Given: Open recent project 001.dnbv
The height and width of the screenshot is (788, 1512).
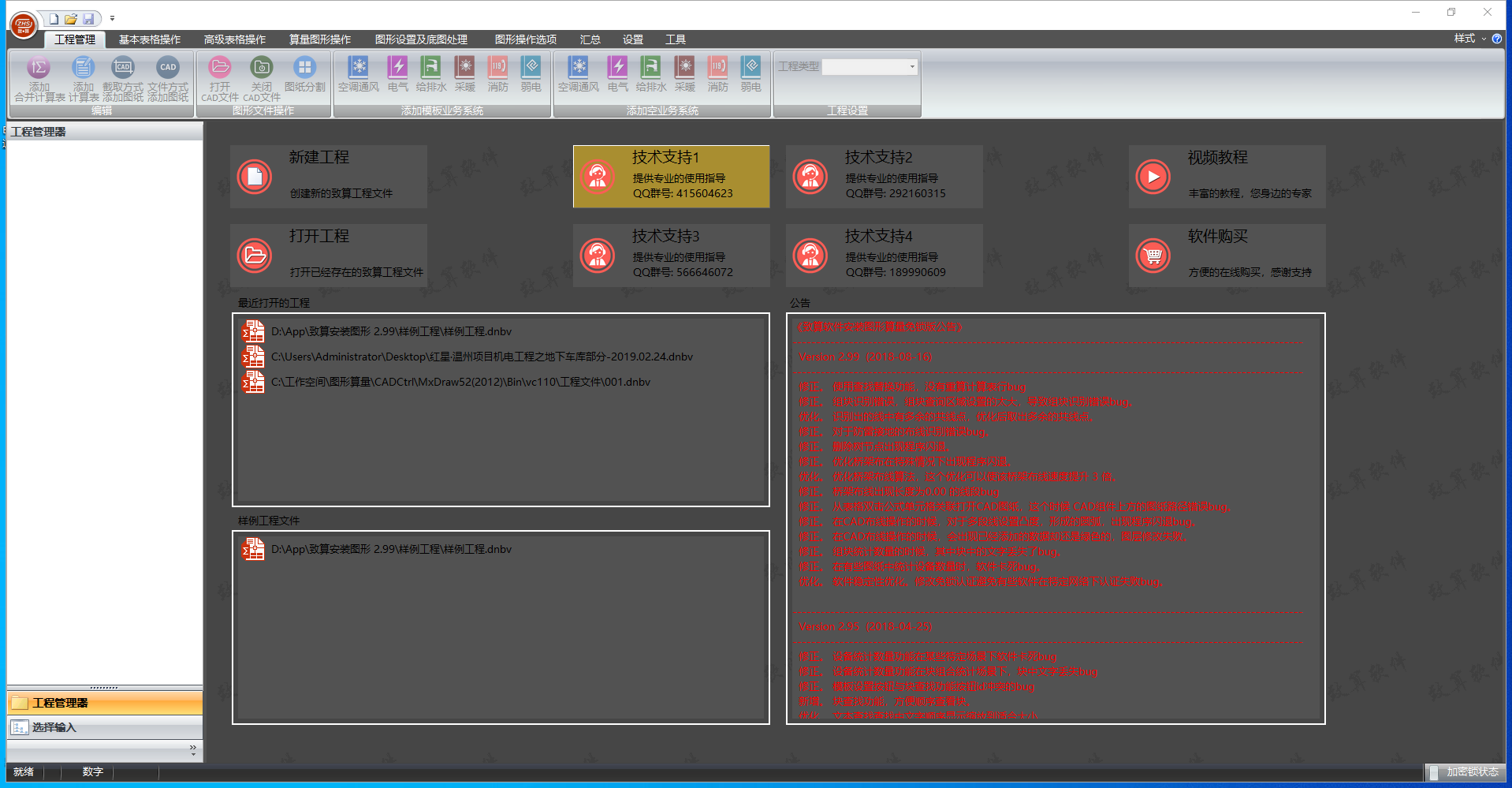Looking at the screenshot, I should [460, 382].
